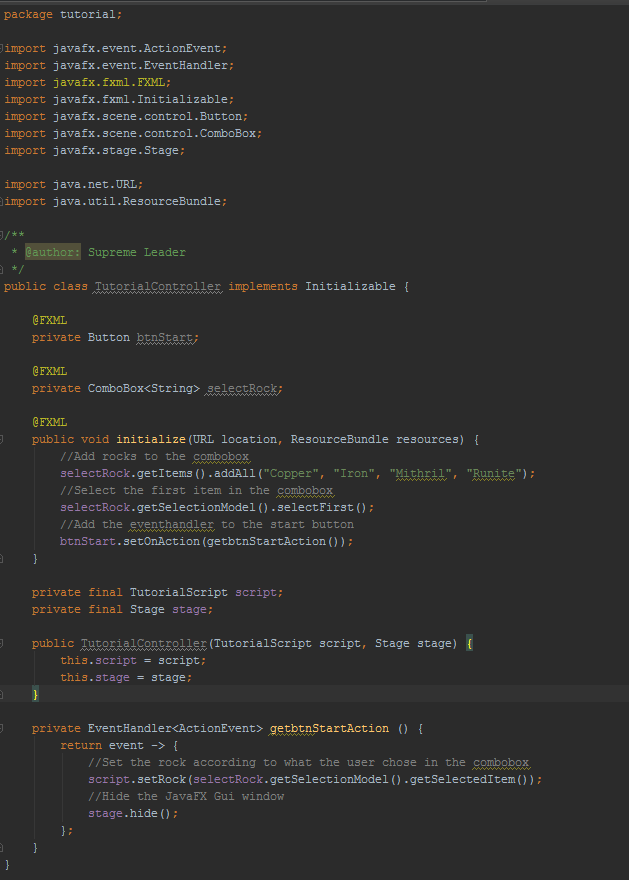Click the import java.net.URL line
Screen dimensions: 629x880
pyautogui.click(x=73, y=184)
